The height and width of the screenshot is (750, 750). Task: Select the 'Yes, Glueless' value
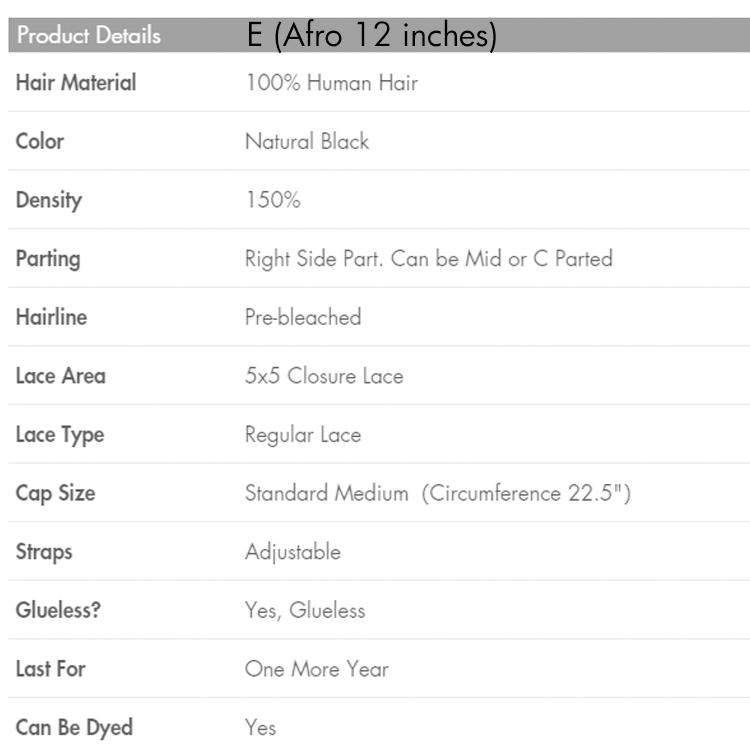pos(305,610)
